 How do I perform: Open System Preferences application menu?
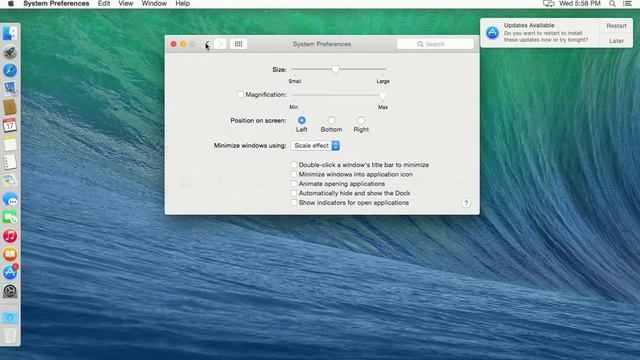[56, 4]
